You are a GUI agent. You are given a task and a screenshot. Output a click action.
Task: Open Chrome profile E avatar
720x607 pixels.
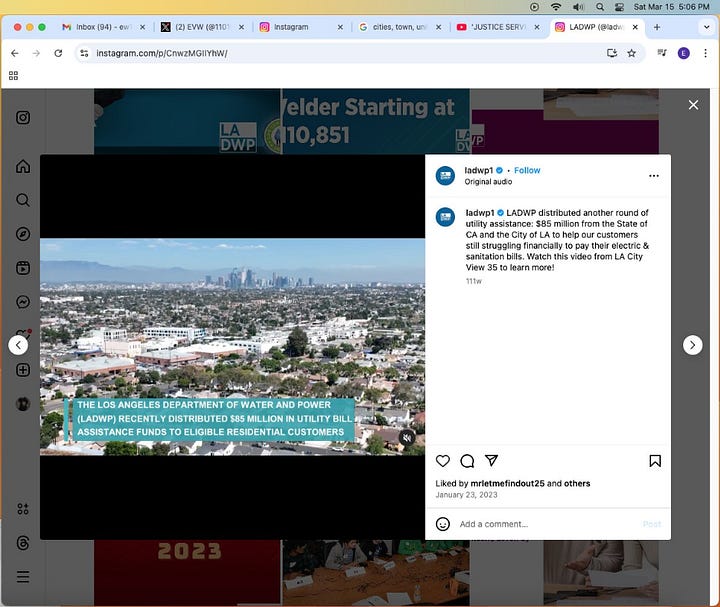[x=684, y=53]
